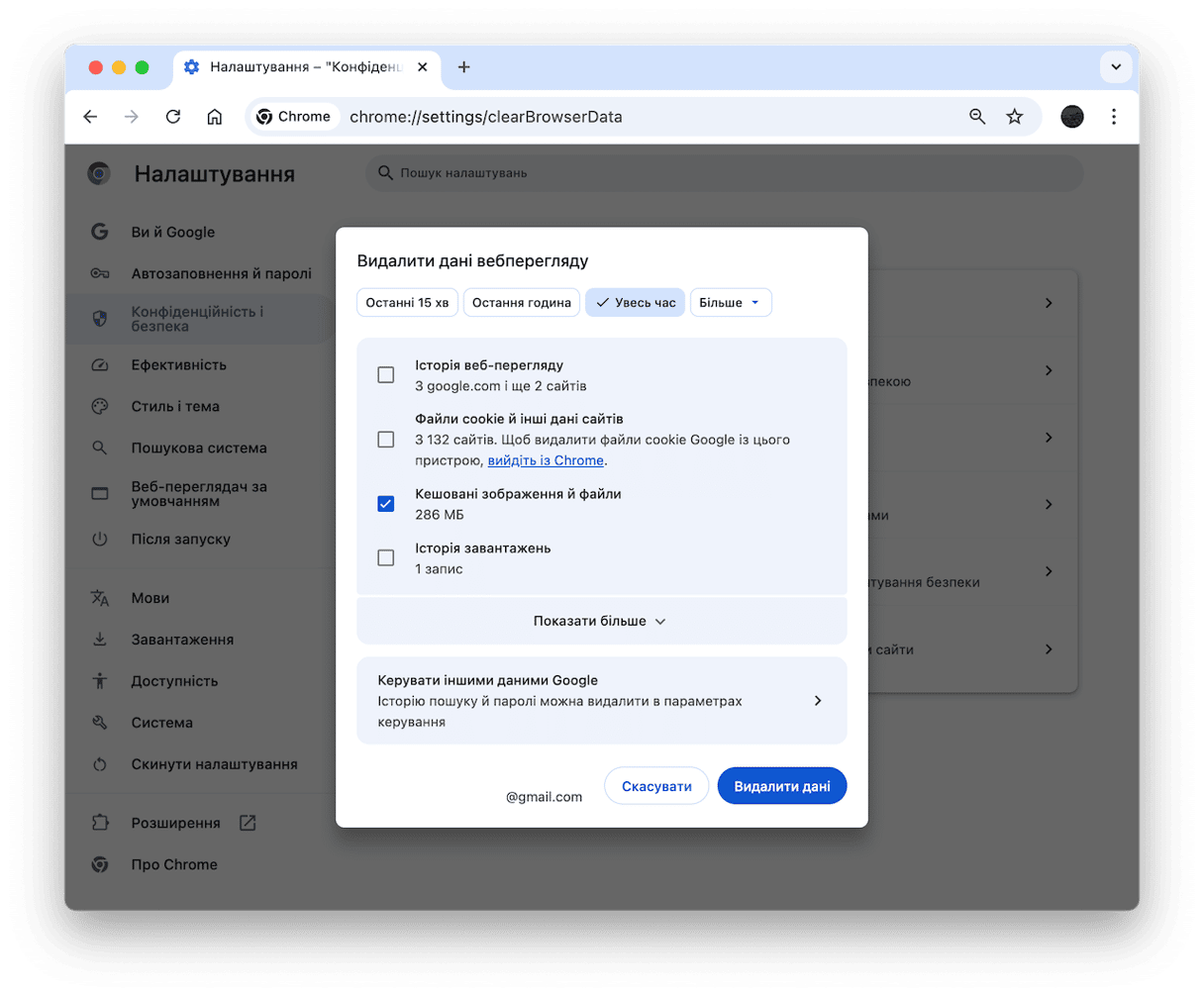Expand the Показати більше section
Viewport: 1204px width, 996px height.
click(x=601, y=621)
